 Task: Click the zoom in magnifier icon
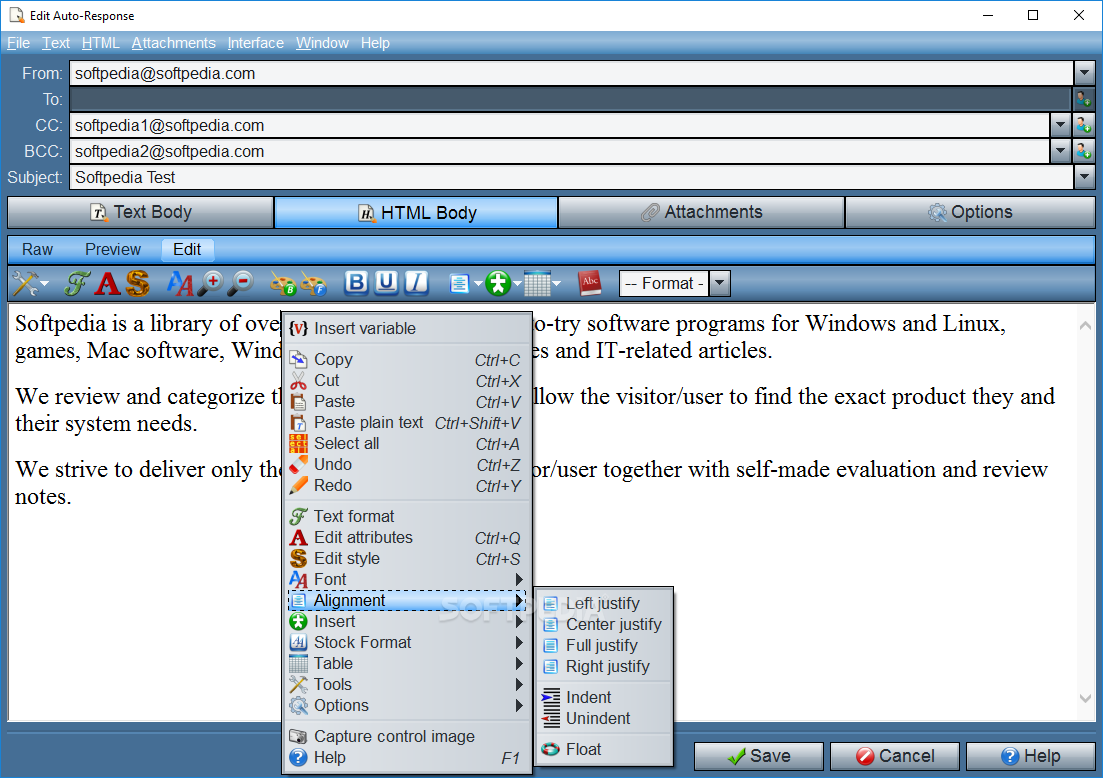210,283
